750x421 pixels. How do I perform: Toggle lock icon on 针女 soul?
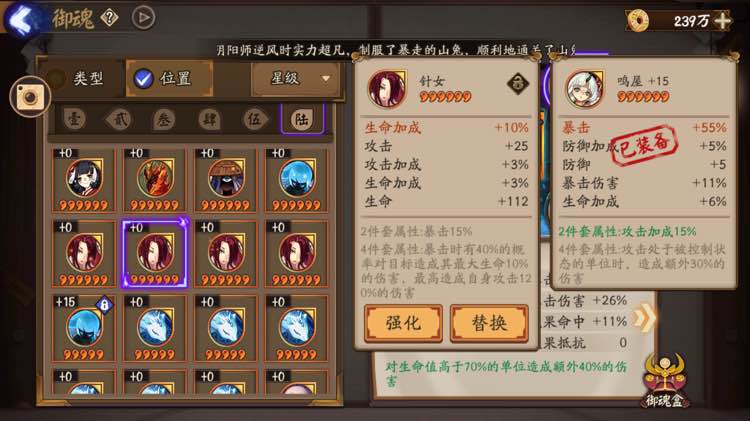[518, 84]
